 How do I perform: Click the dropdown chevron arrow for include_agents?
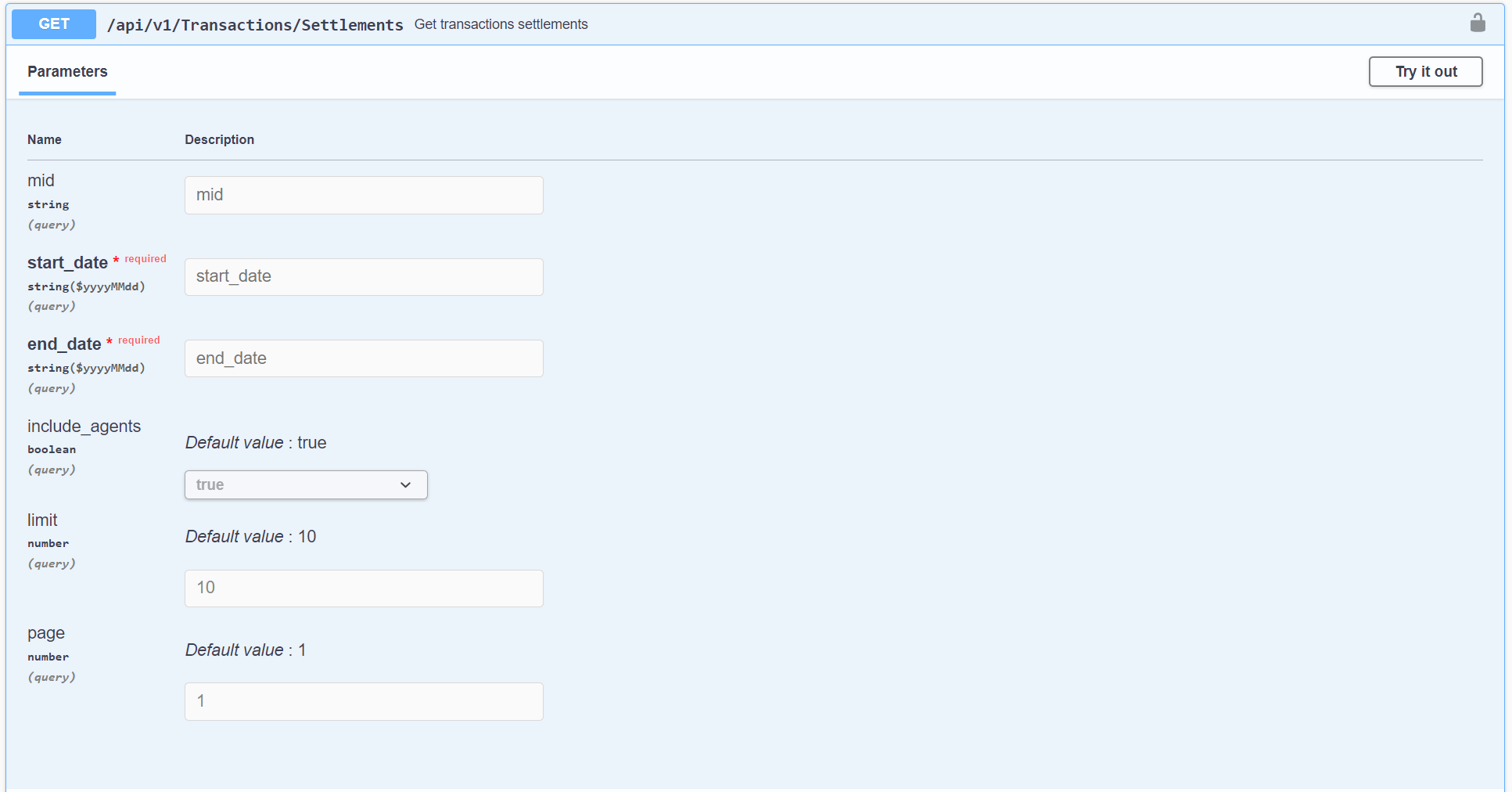pyautogui.click(x=405, y=485)
